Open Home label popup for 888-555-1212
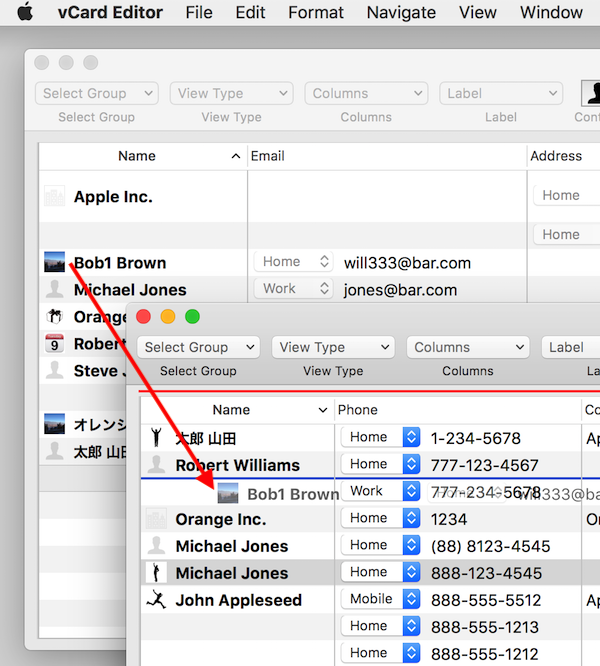Screen dimensions: 600x666 (381, 653)
